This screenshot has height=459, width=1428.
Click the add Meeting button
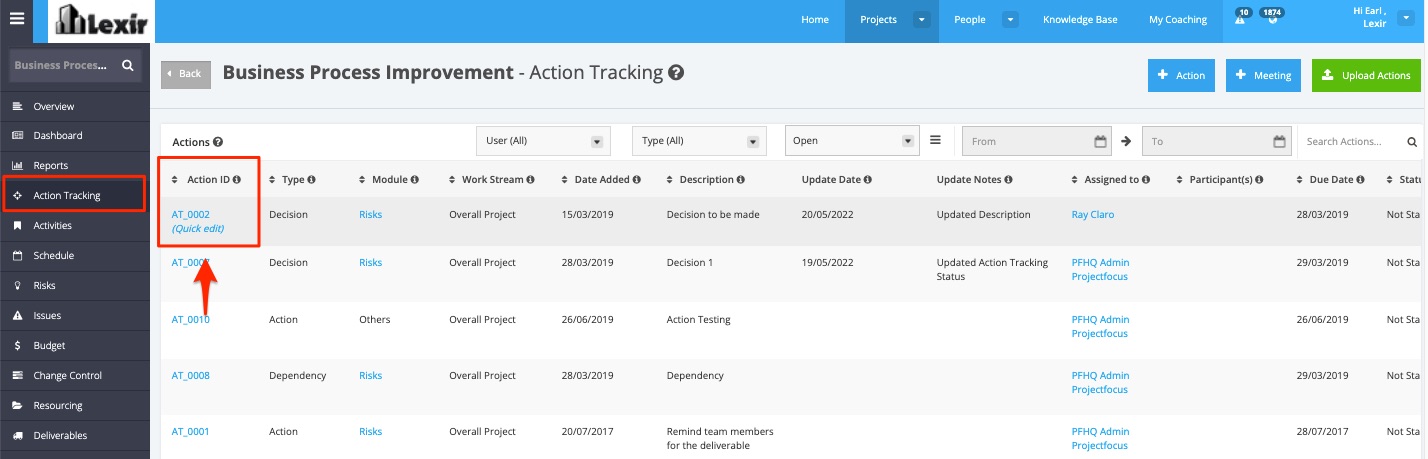tap(1263, 75)
